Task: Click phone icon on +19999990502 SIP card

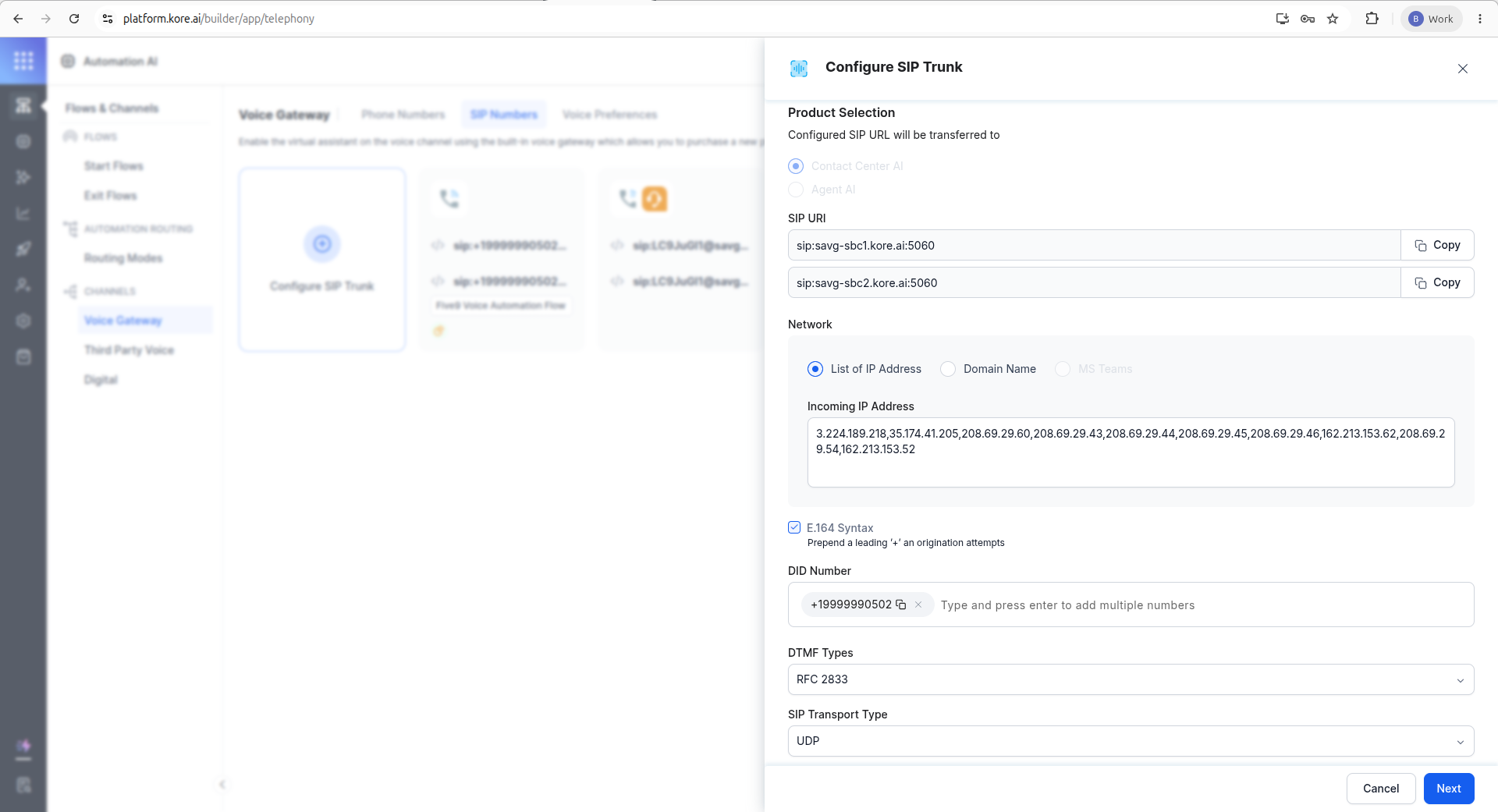Action: pyautogui.click(x=449, y=199)
